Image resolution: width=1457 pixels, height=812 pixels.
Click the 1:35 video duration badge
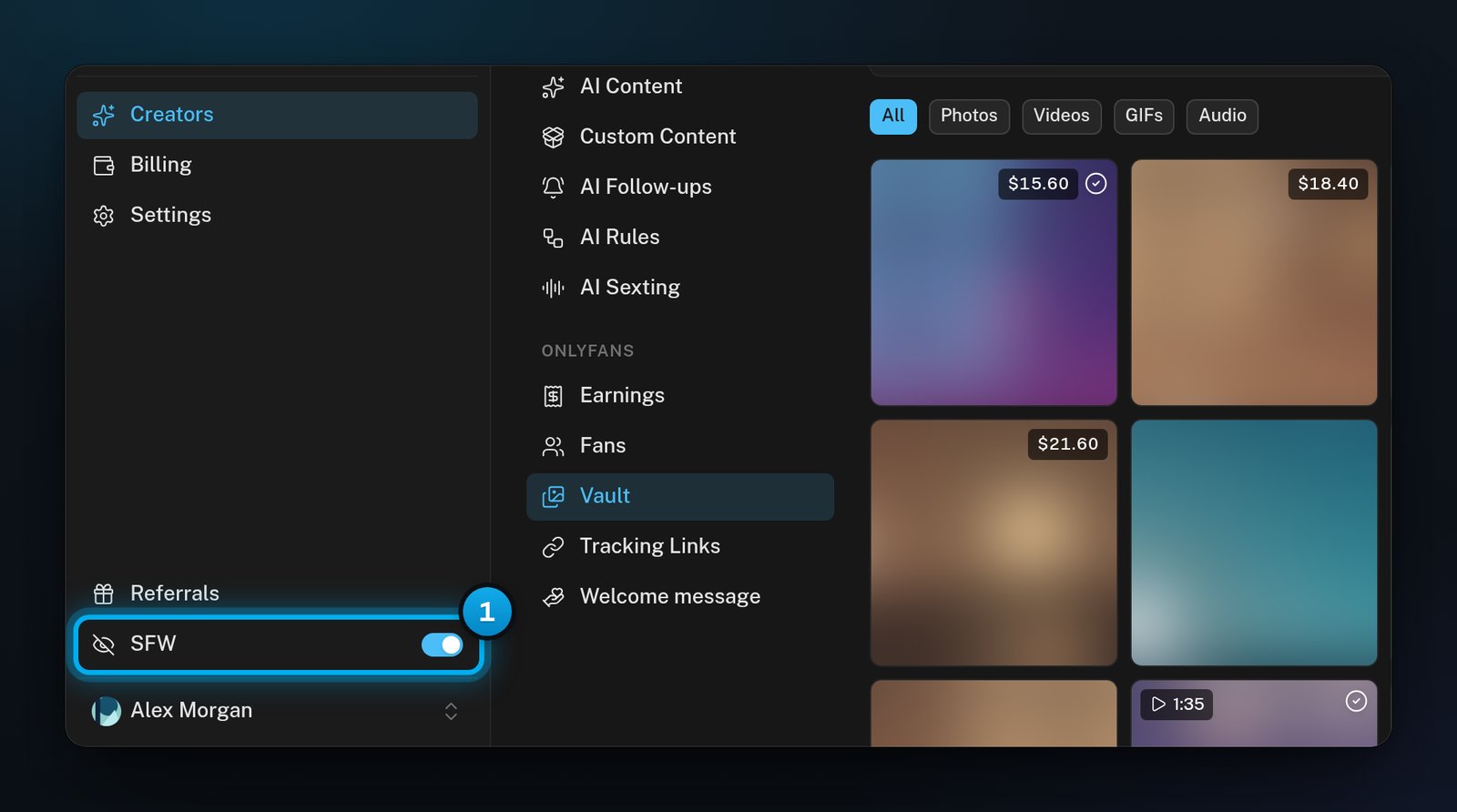pos(1177,704)
